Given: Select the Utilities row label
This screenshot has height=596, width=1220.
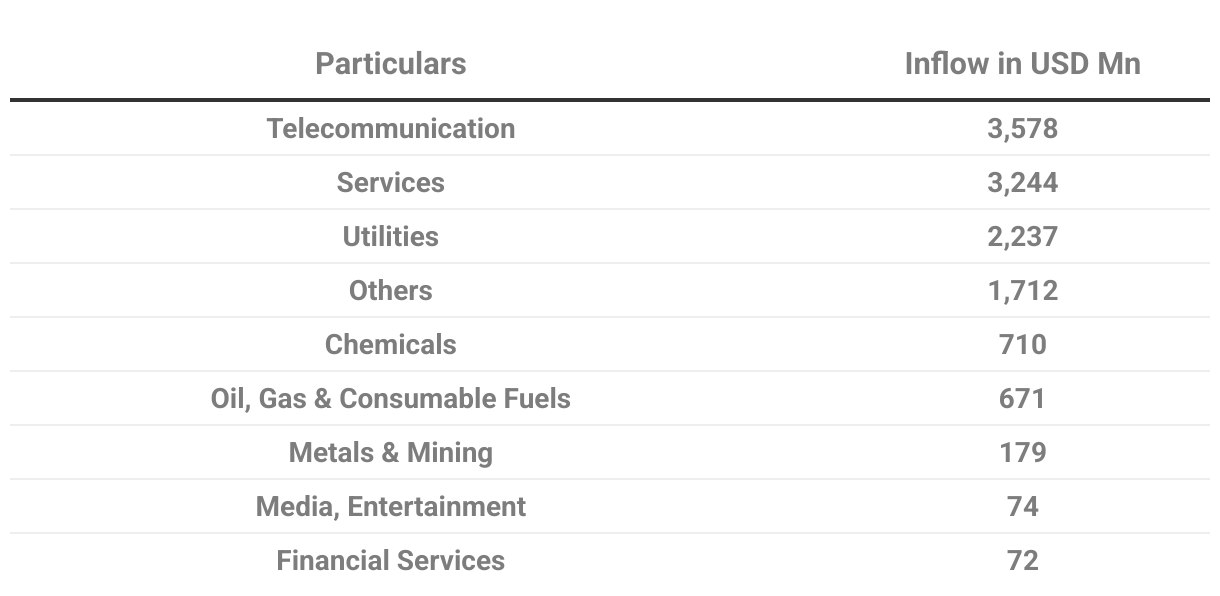Looking at the screenshot, I should pos(390,236).
